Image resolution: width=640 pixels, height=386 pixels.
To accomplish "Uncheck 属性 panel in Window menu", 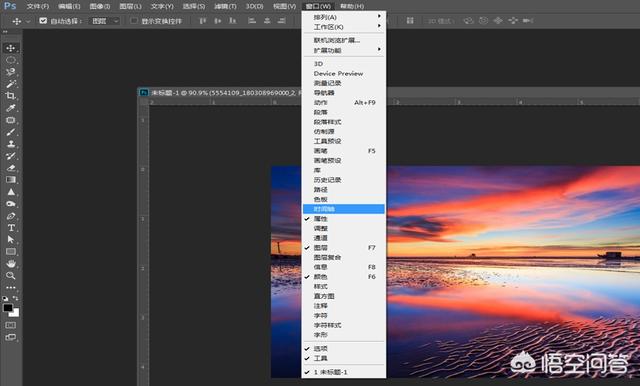I will 344,219.
